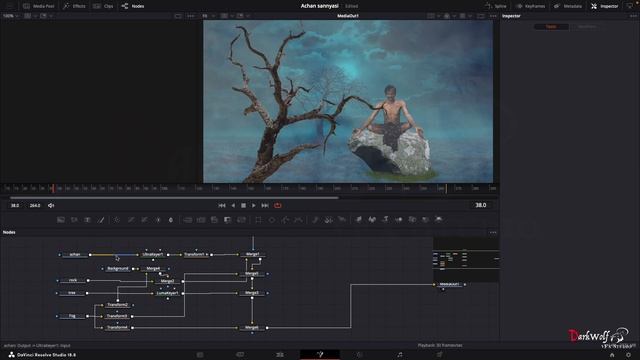This screenshot has height=360, width=640.
Task: Add a Text 3D node from toolbar
Action: coord(385,220)
